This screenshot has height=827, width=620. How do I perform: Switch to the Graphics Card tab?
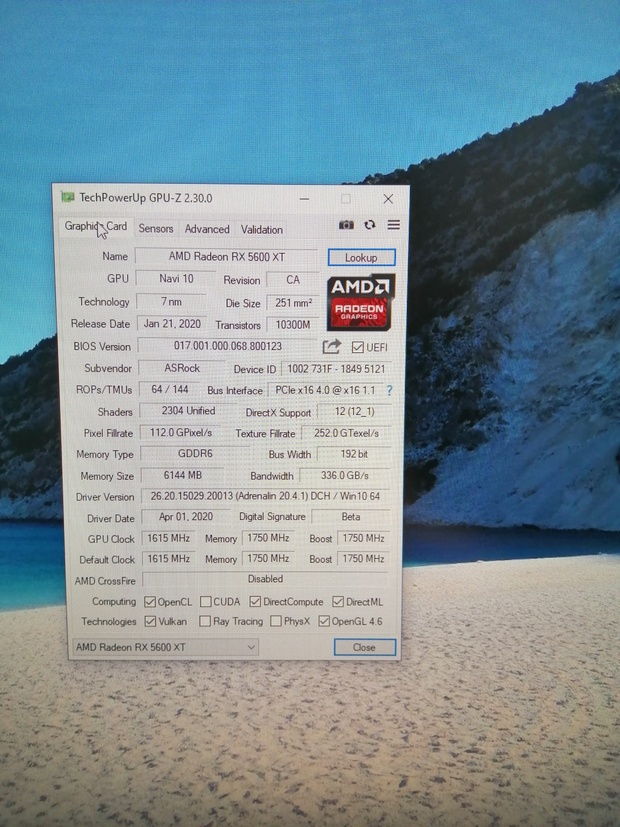(95, 227)
